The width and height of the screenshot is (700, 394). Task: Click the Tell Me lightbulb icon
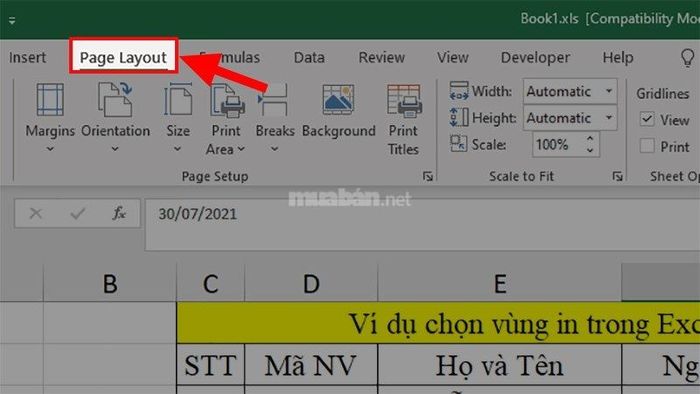point(687,58)
